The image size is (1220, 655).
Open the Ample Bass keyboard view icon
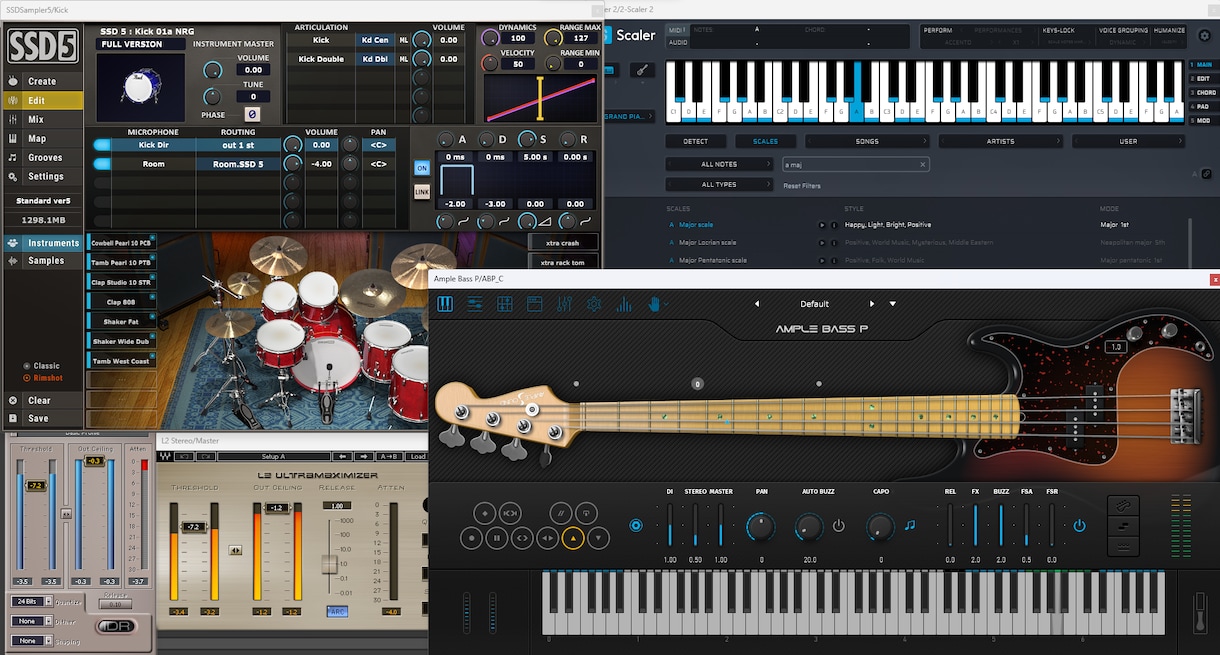point(445,304)
